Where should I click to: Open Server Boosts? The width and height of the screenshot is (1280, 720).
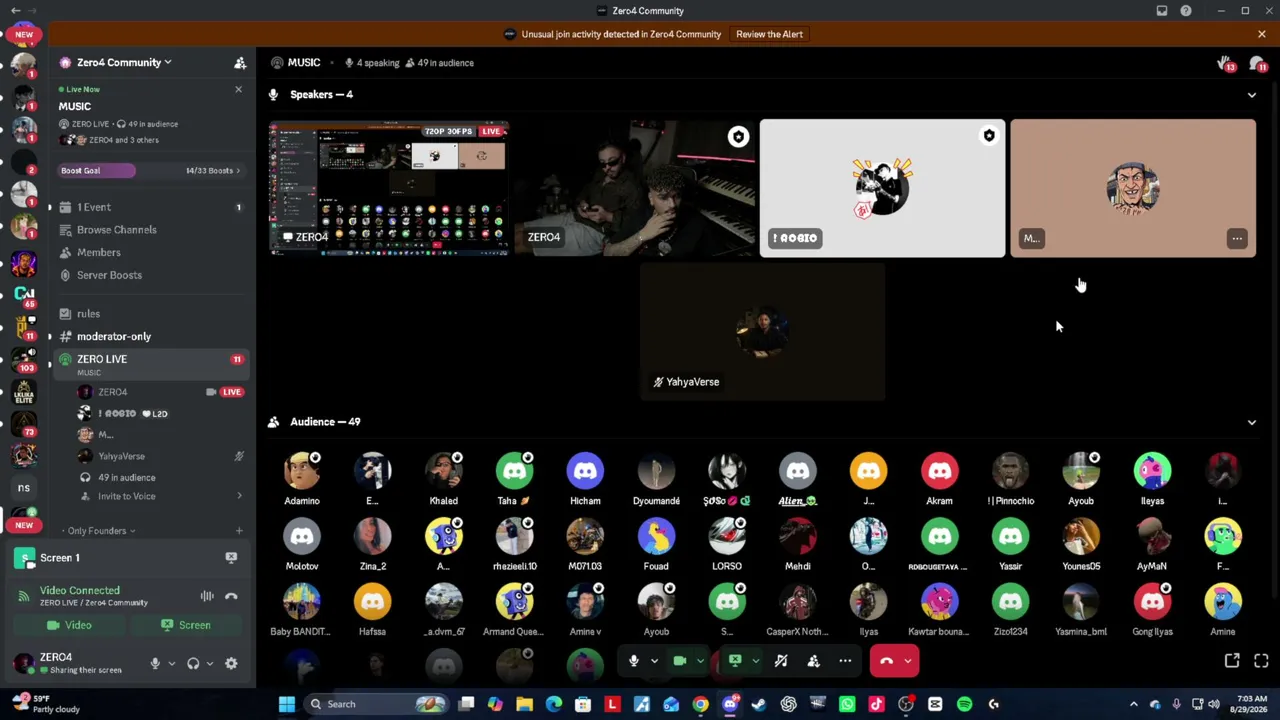[x=150, y=275]
